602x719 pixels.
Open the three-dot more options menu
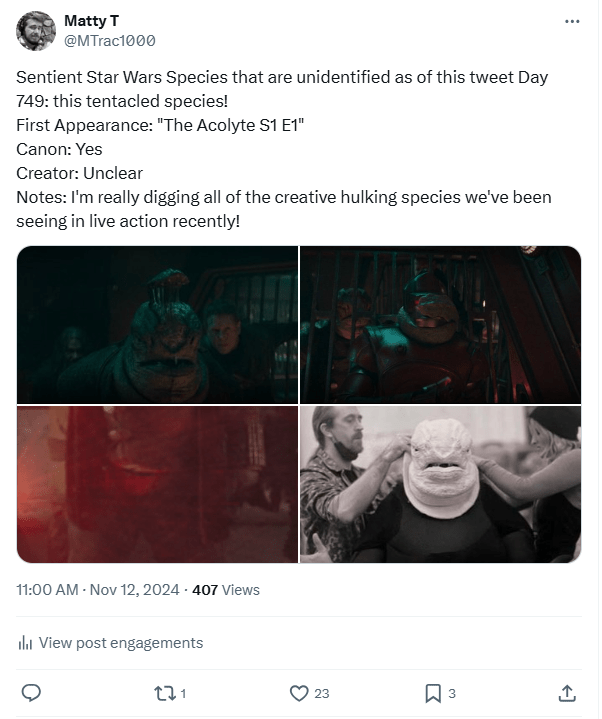point(572,21)
